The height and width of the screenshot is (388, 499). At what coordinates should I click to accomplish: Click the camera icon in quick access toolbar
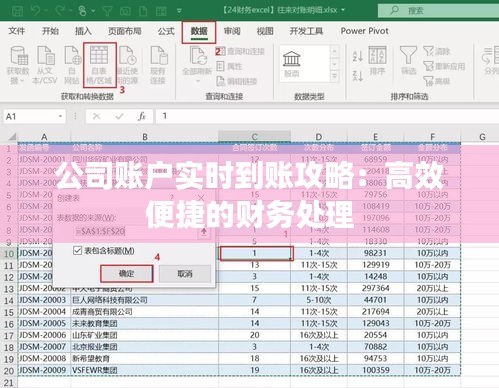125,11
